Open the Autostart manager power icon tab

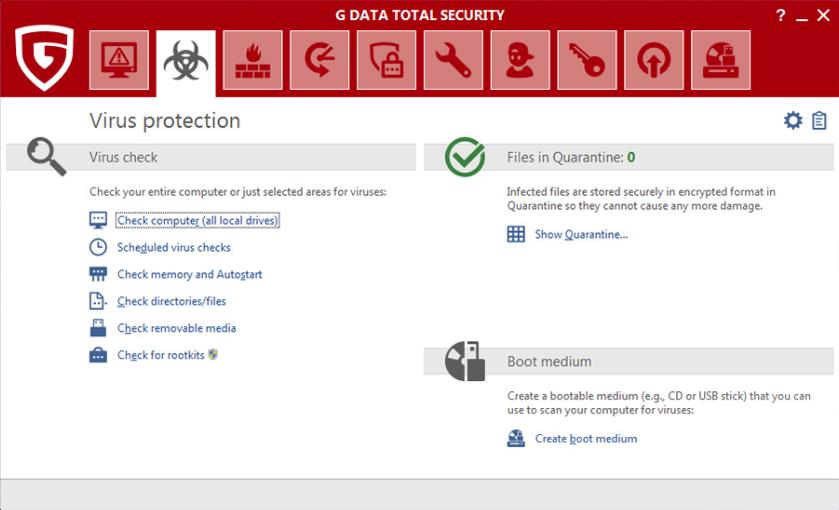pos(654,60)
